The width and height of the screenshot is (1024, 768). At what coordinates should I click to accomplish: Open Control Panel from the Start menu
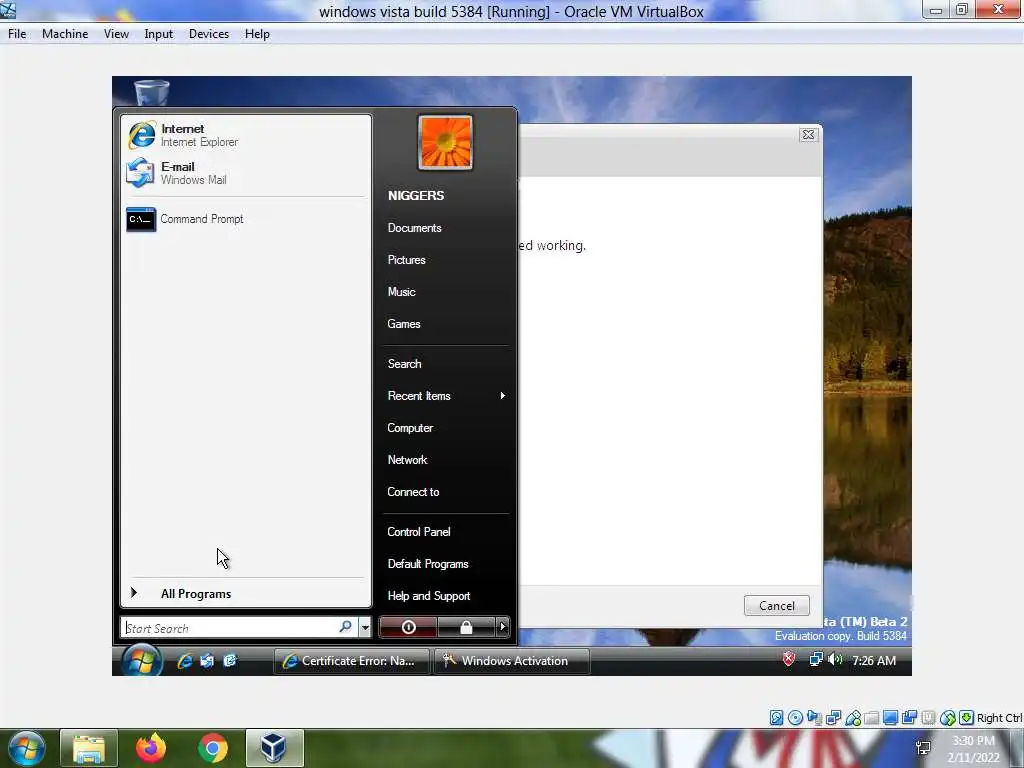pyautogui.click(x=419, y=532)
